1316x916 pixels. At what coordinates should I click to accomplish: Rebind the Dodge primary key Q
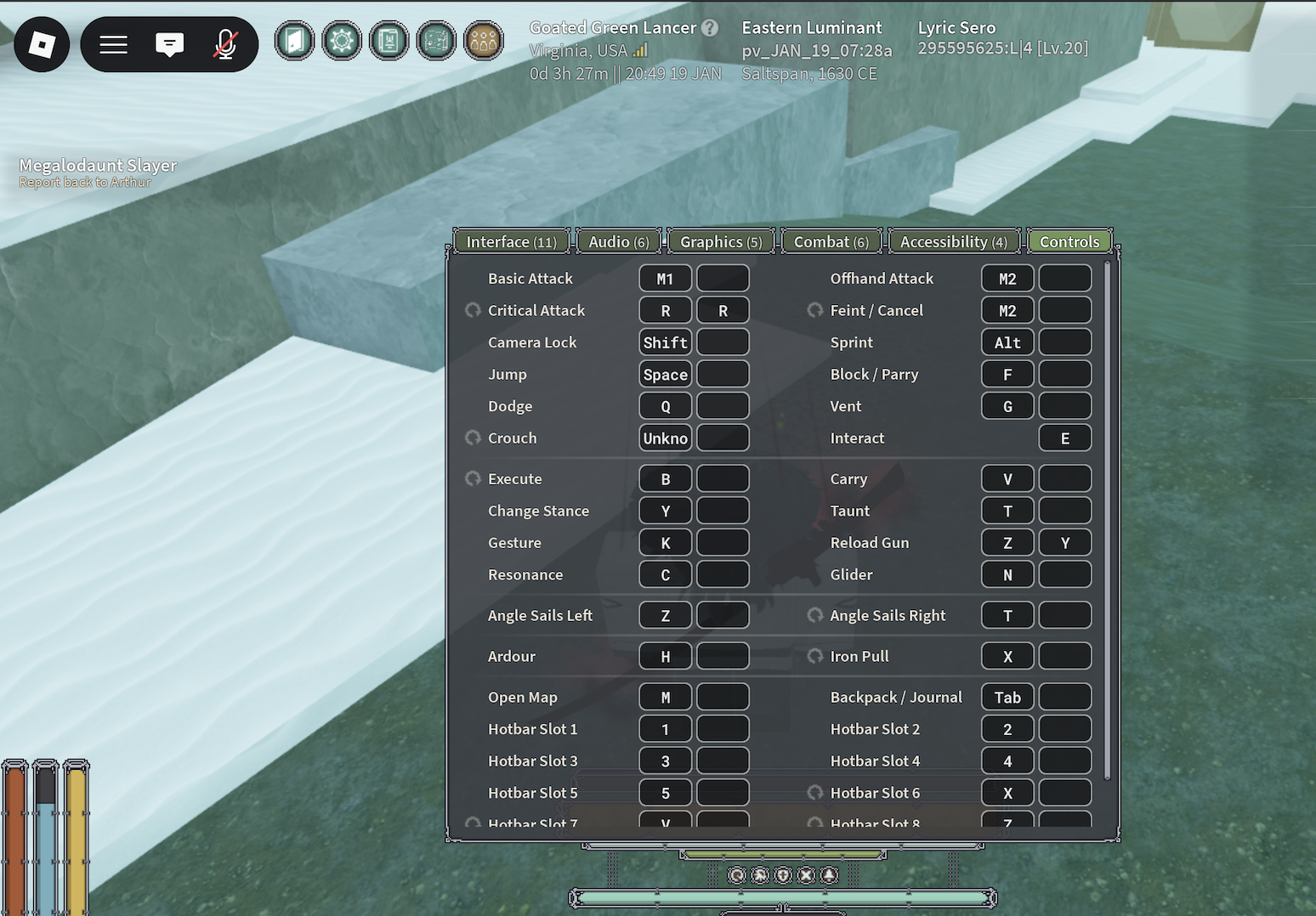click(665, 406)
